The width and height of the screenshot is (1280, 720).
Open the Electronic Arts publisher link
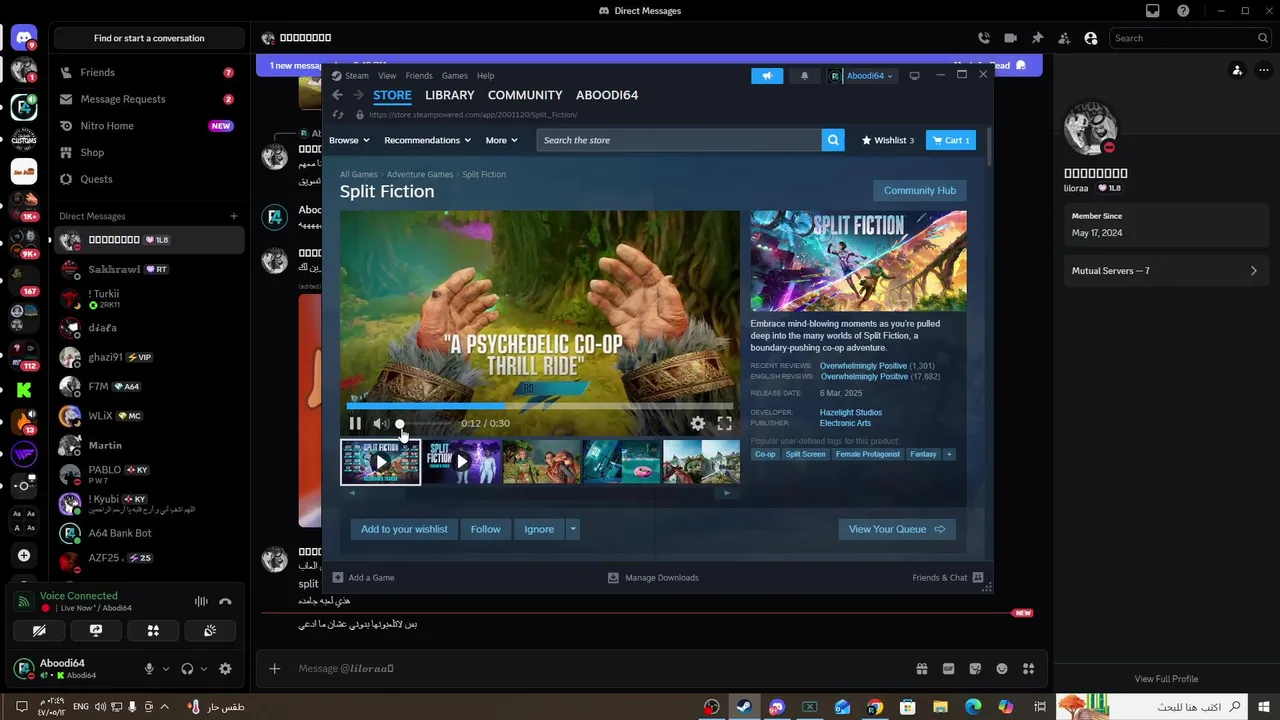[845, 423]
